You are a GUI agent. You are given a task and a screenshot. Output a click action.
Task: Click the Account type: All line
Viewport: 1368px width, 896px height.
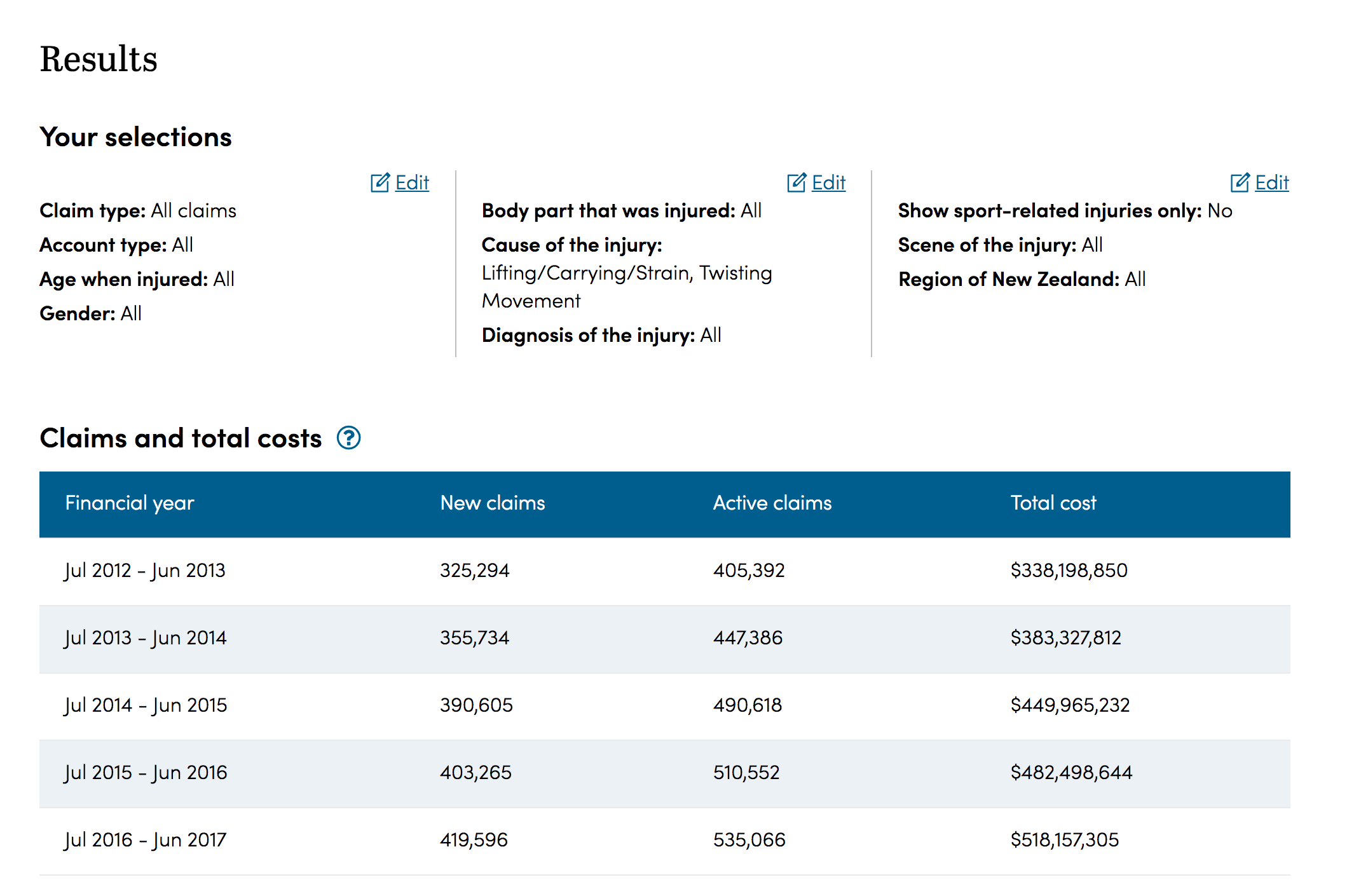point(116,245)
